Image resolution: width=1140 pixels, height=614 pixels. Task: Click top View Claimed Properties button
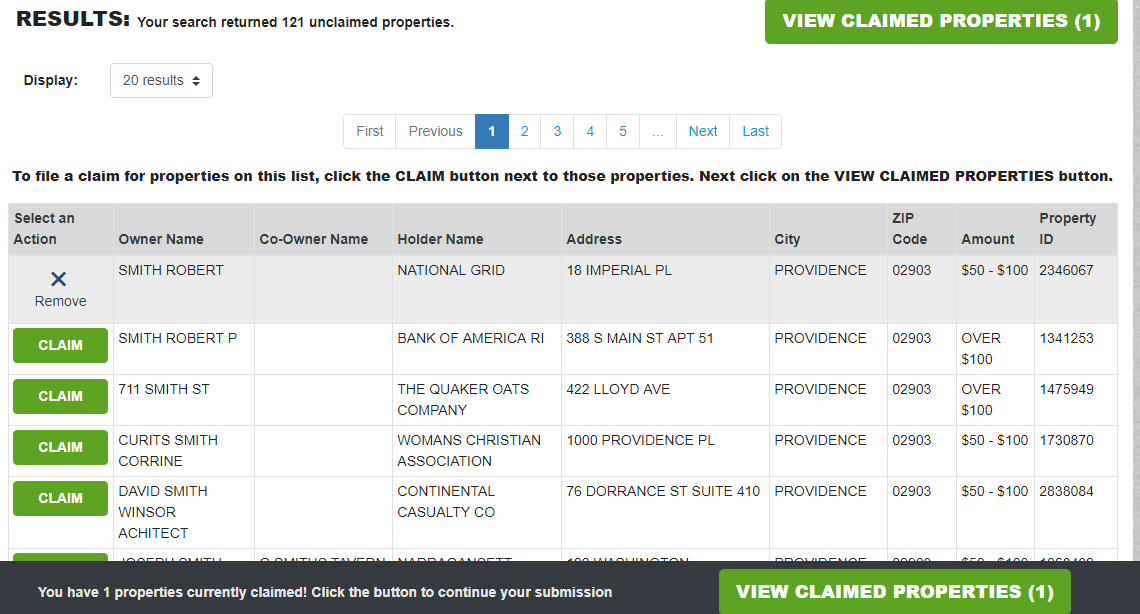point(941,21)
